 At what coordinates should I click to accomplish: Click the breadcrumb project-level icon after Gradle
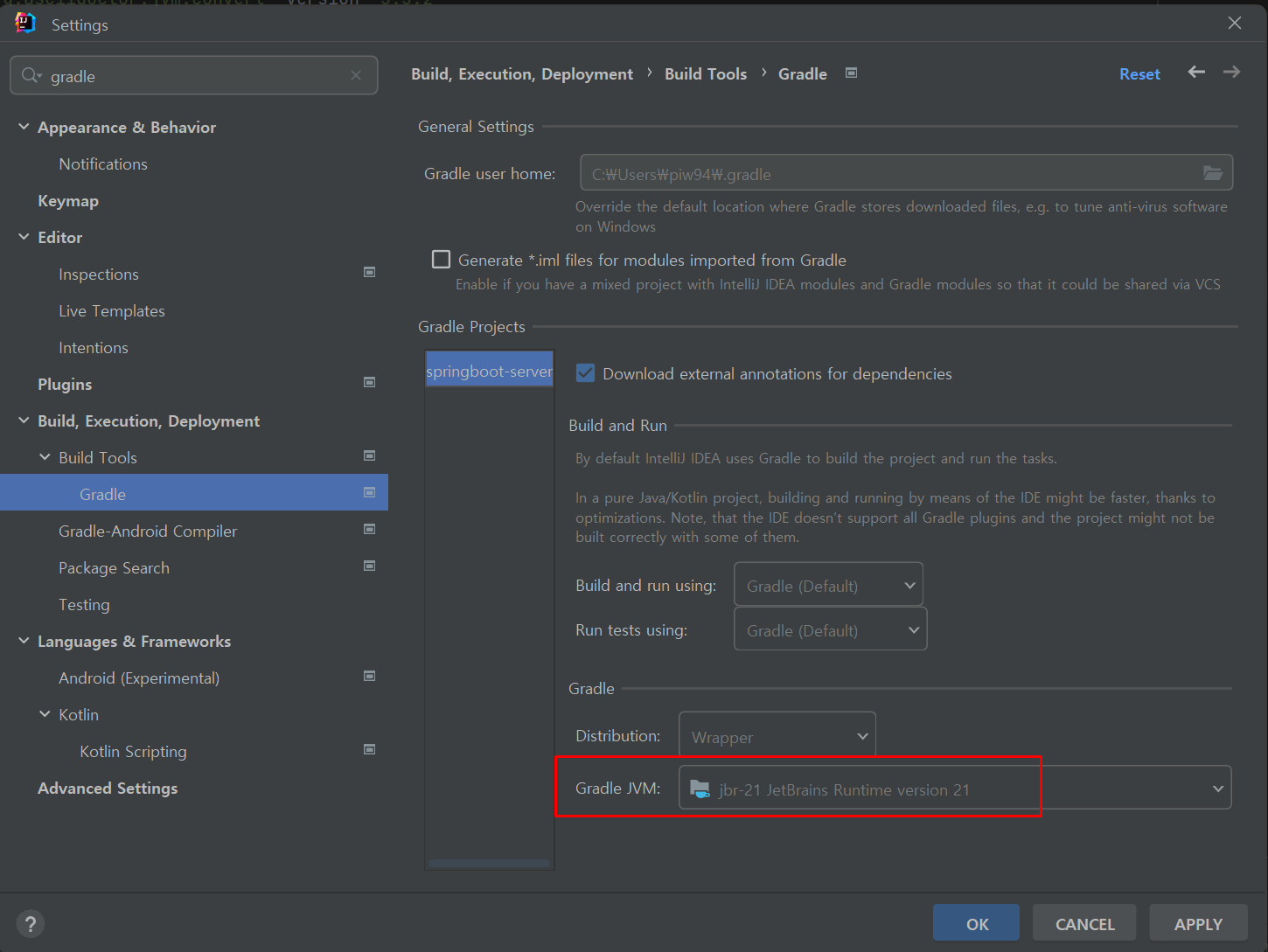(852, 73)
